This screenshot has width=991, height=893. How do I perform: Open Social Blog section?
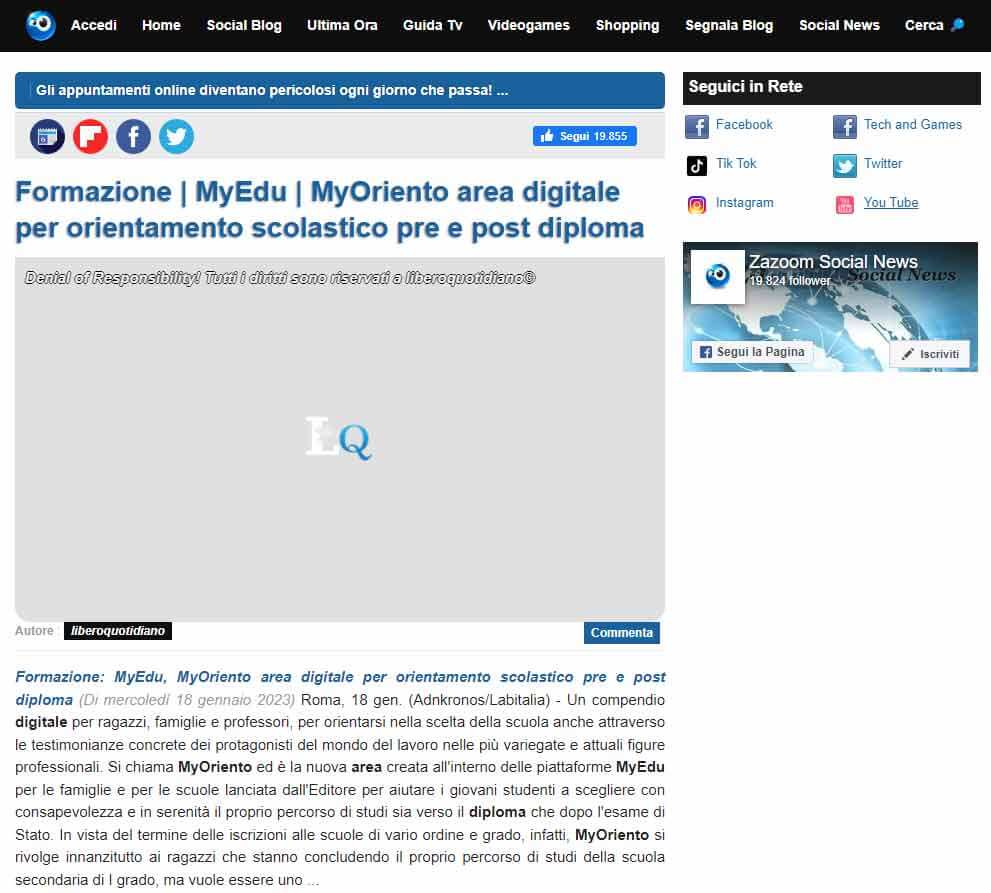click(244, 25)
